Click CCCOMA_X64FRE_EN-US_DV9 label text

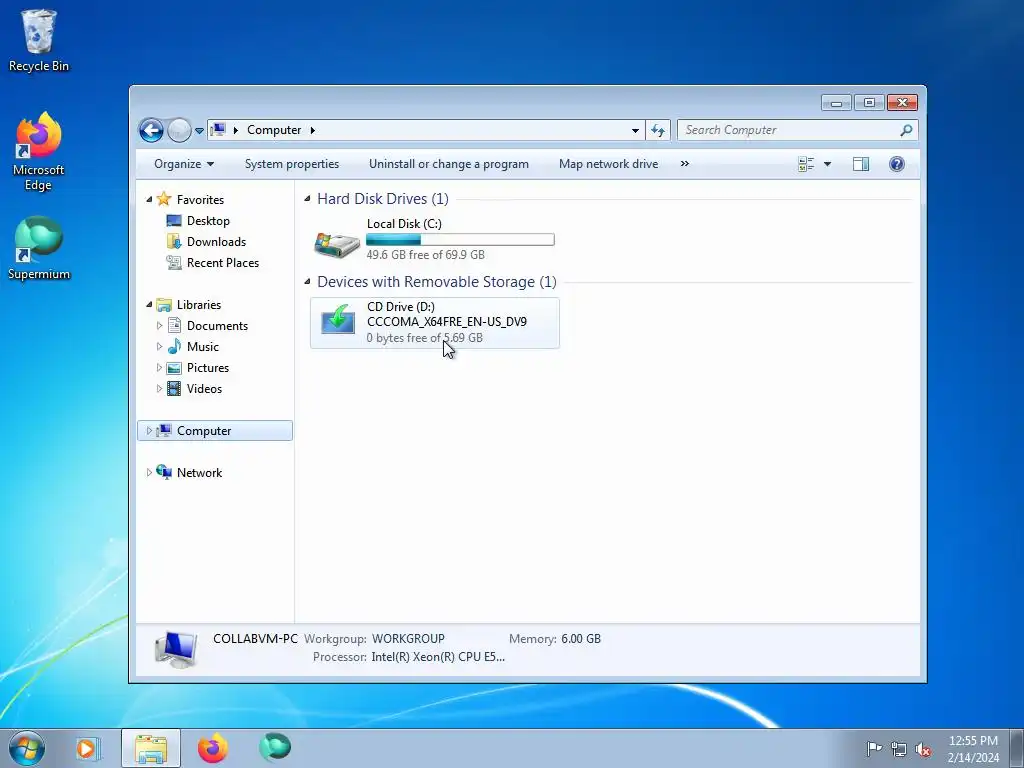click(447, 321)
